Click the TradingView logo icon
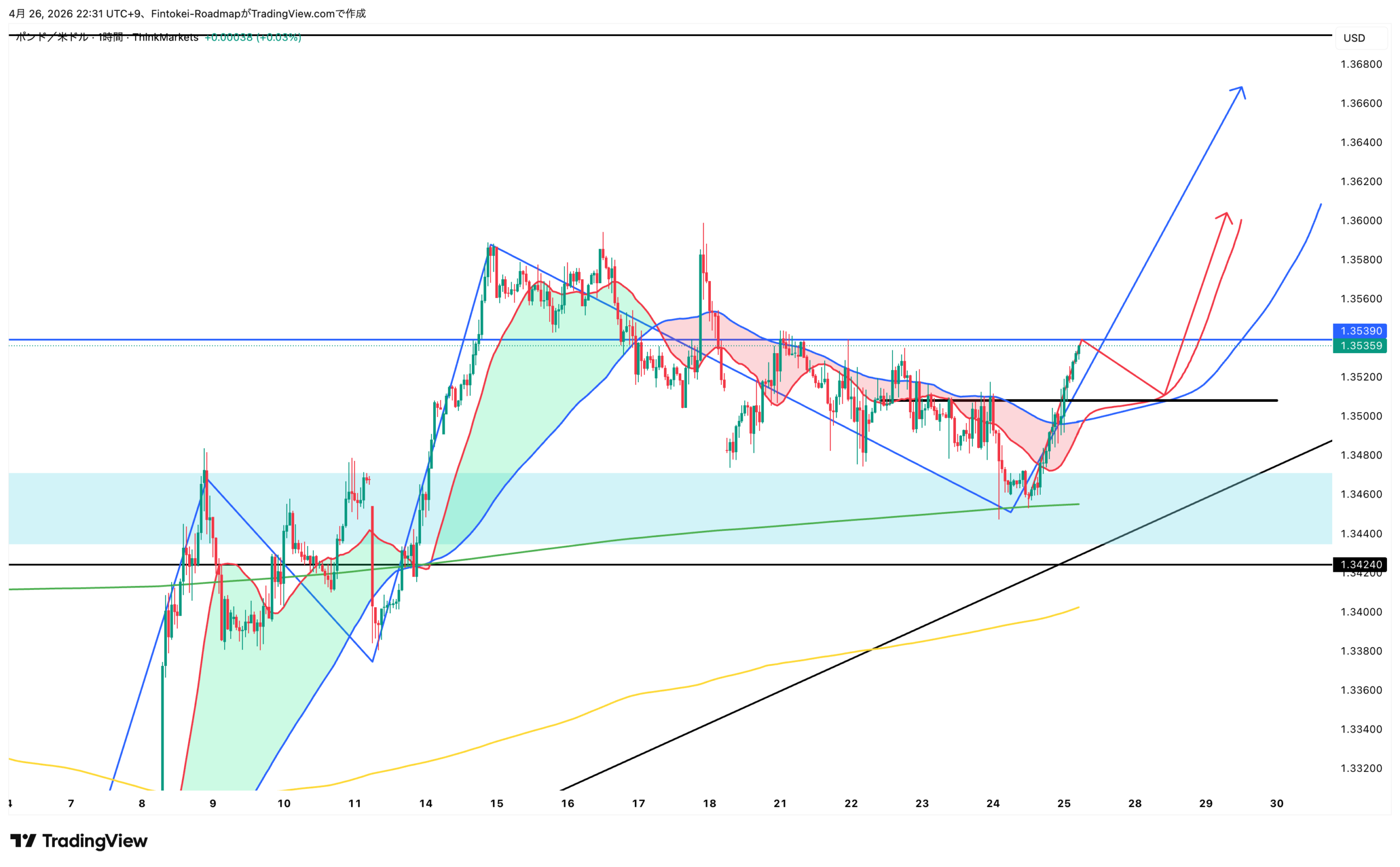 tap(23, 841)
